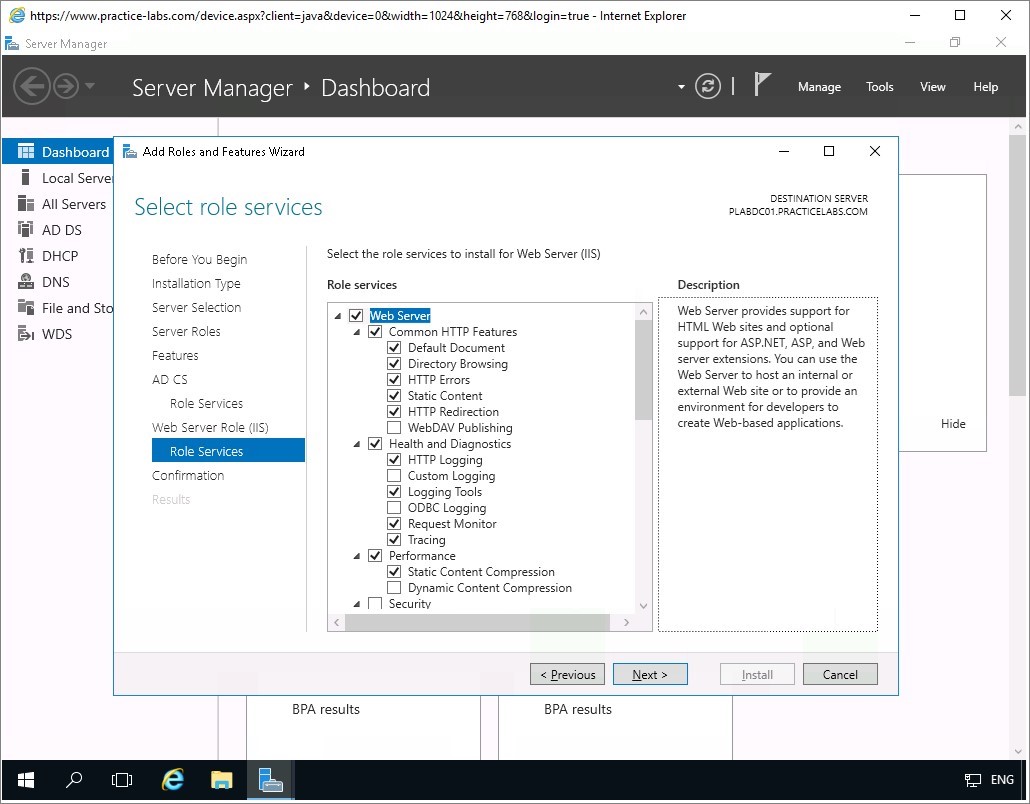This screenshot has height=804, width=1030.
Task: Select the File and Storage icon
Action: (26, 307)
